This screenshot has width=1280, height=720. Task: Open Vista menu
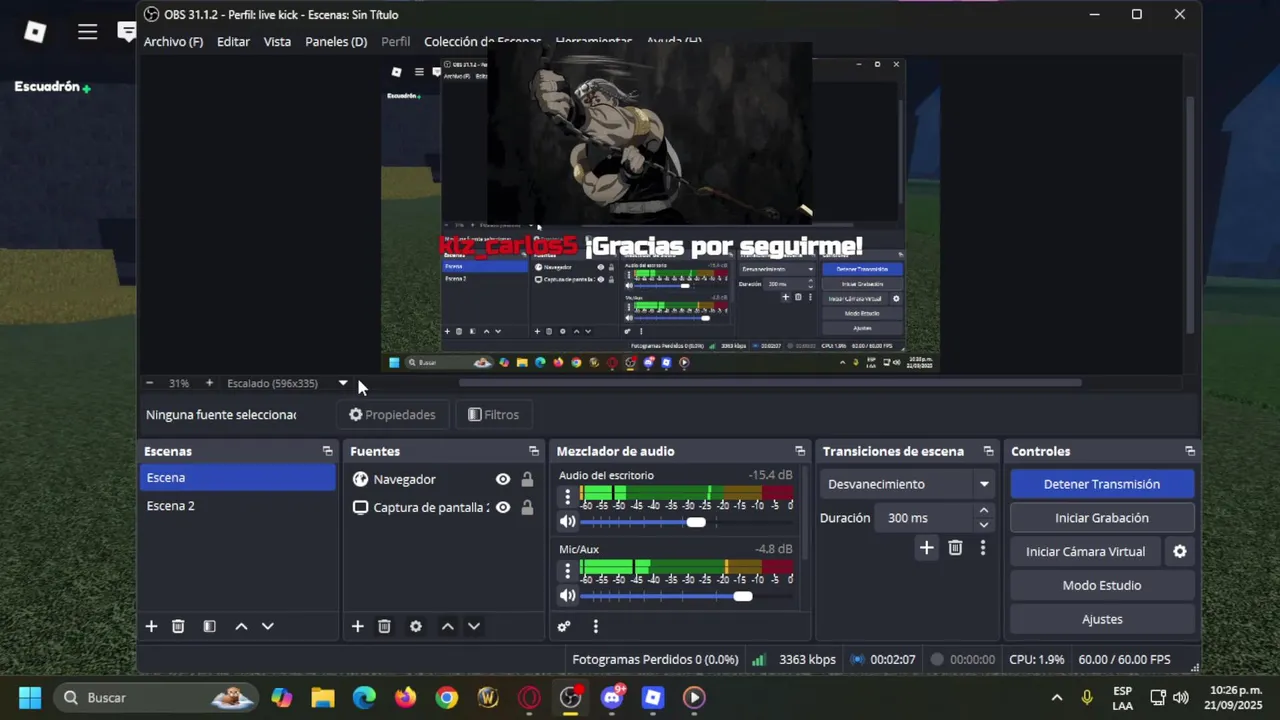[277, 42]
